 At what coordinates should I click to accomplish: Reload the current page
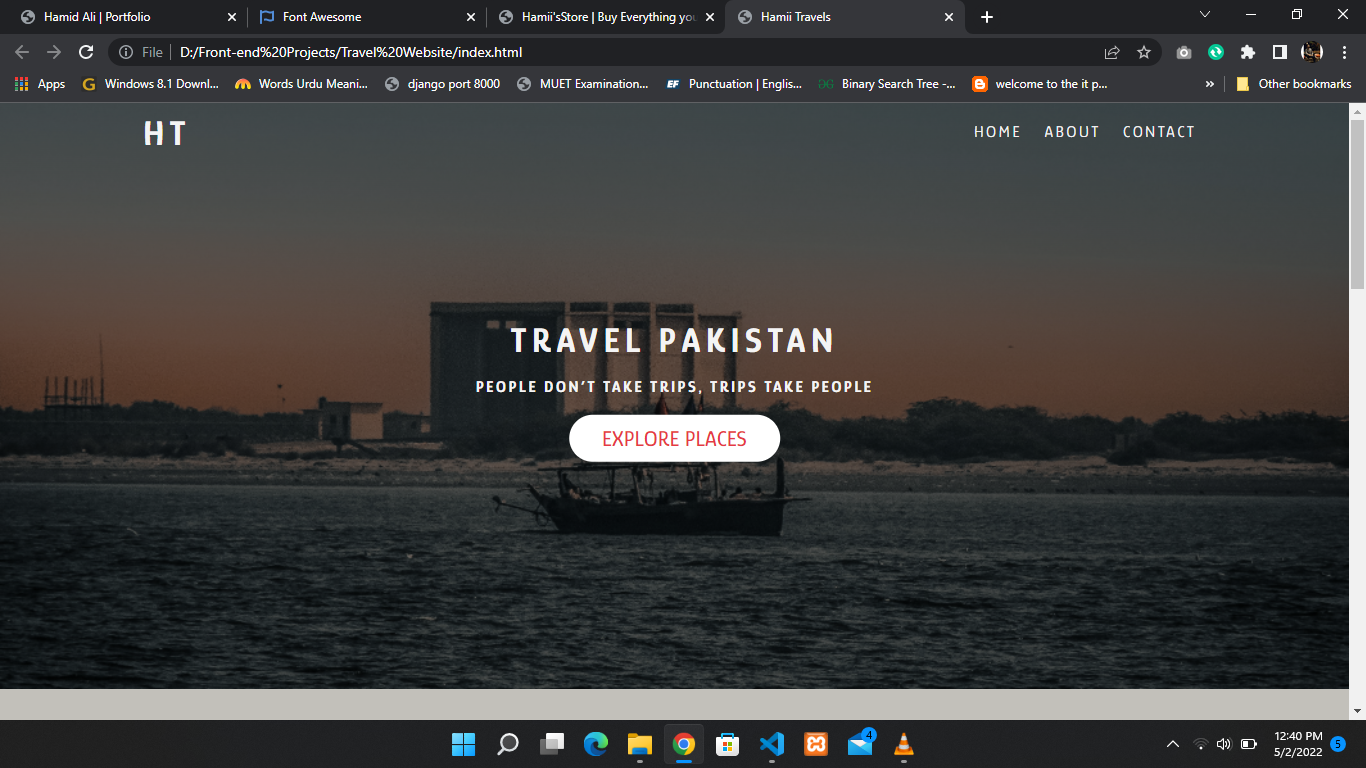(86, 52)
